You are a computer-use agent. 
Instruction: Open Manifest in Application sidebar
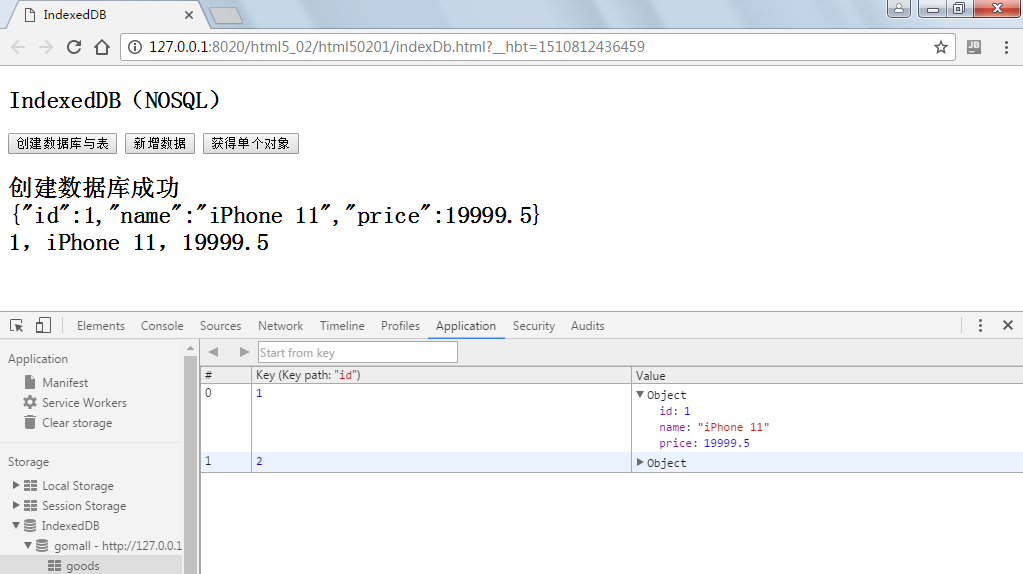(x=65, y=382)
